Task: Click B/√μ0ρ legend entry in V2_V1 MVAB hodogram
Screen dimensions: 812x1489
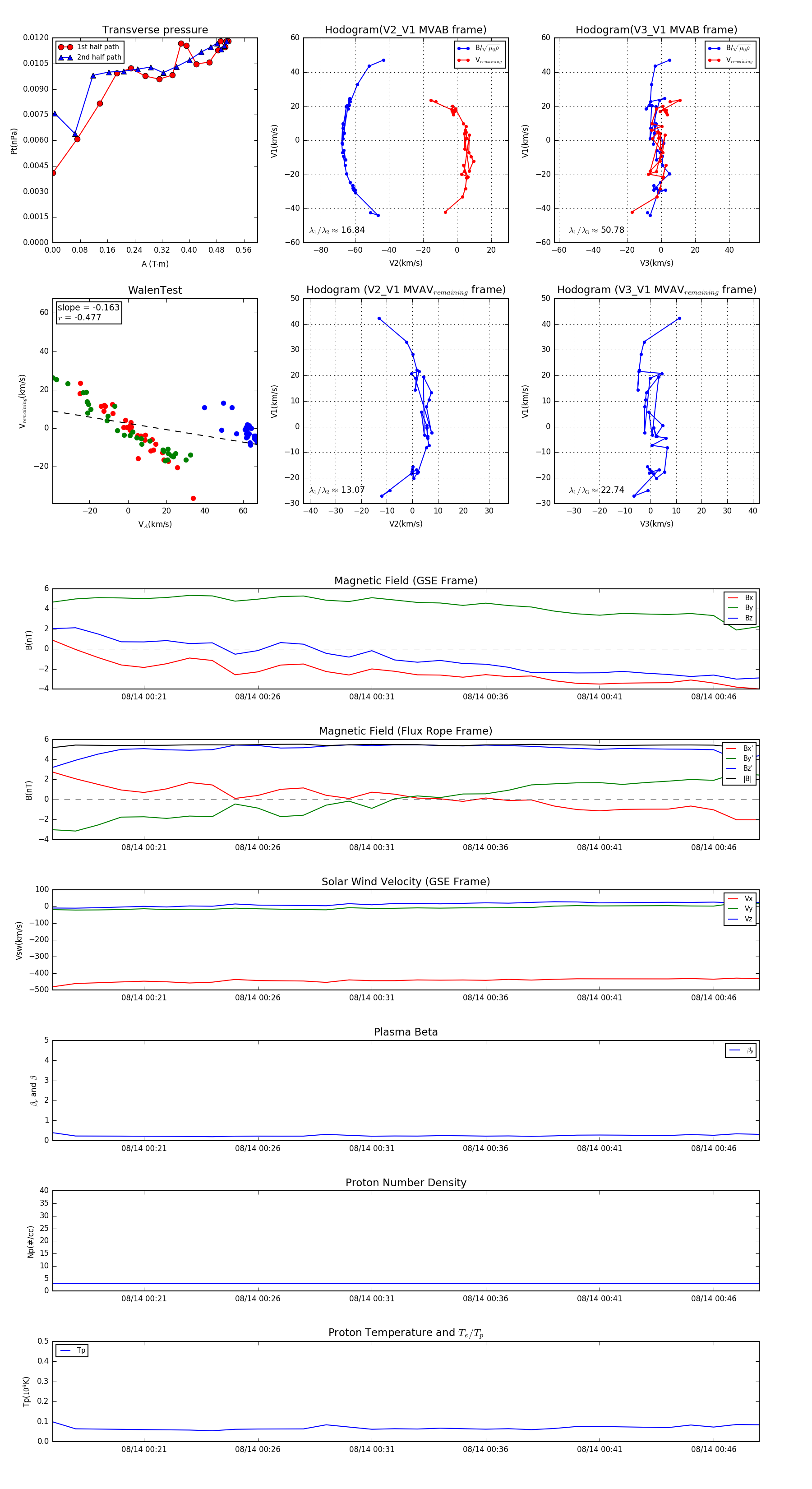Action: pos(480,48)
